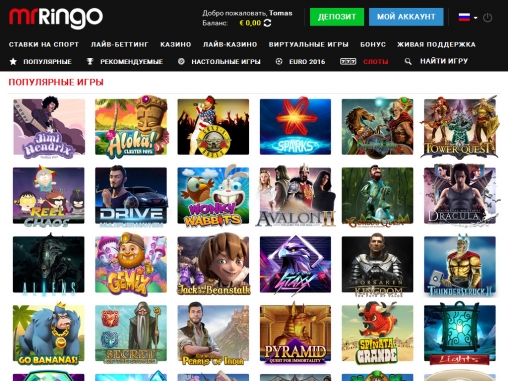Screen dimensions: 508x381
Task: Click the chip icon beside Настольные игры
Action: pos(181,61)
